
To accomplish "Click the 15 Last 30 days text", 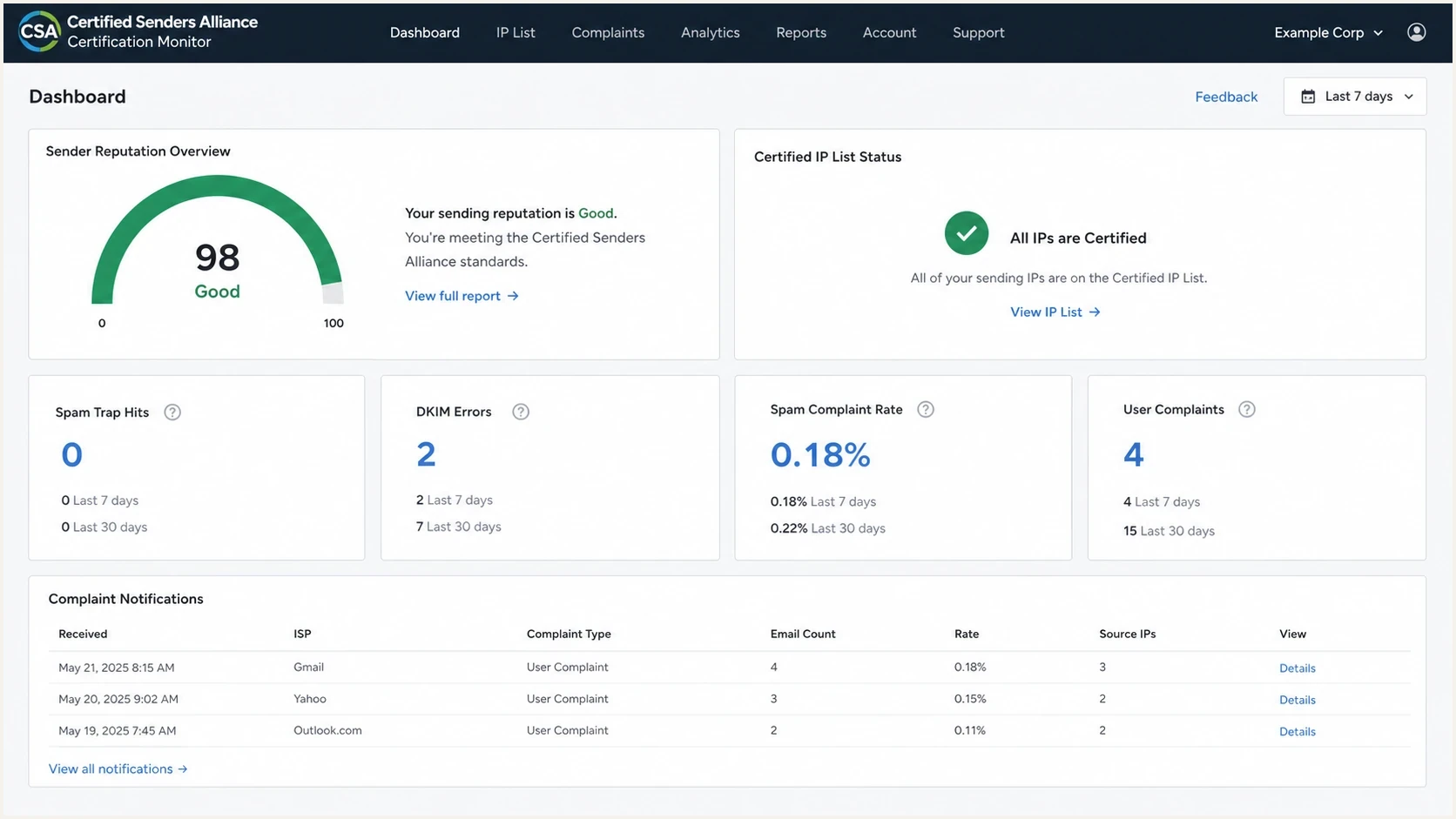I will [x=1169, y=531].
